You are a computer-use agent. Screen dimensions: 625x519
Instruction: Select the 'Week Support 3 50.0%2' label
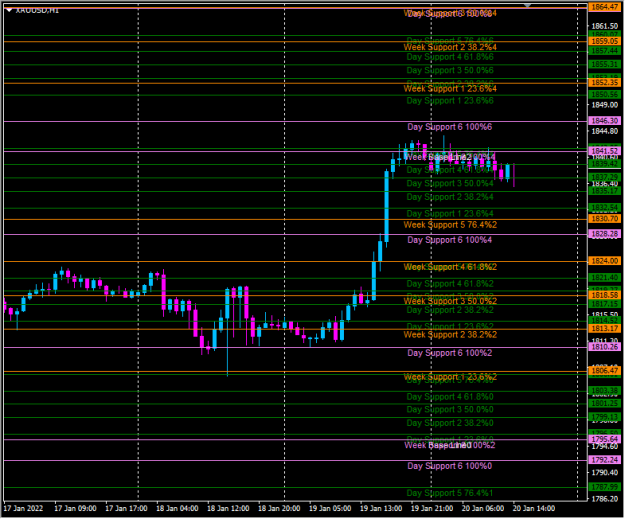click(x=450, y=301)
